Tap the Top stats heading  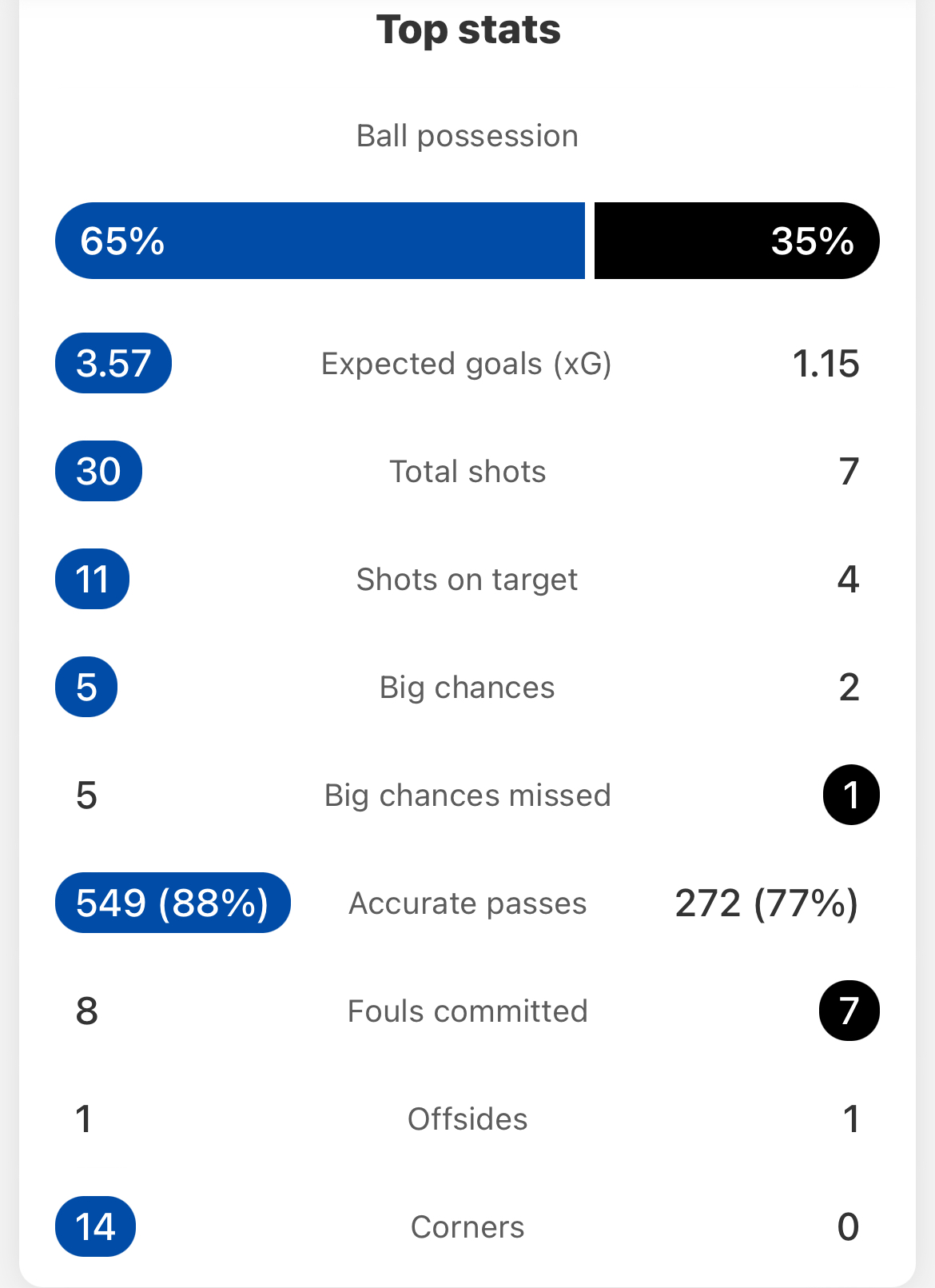click(x=468, y=30)
